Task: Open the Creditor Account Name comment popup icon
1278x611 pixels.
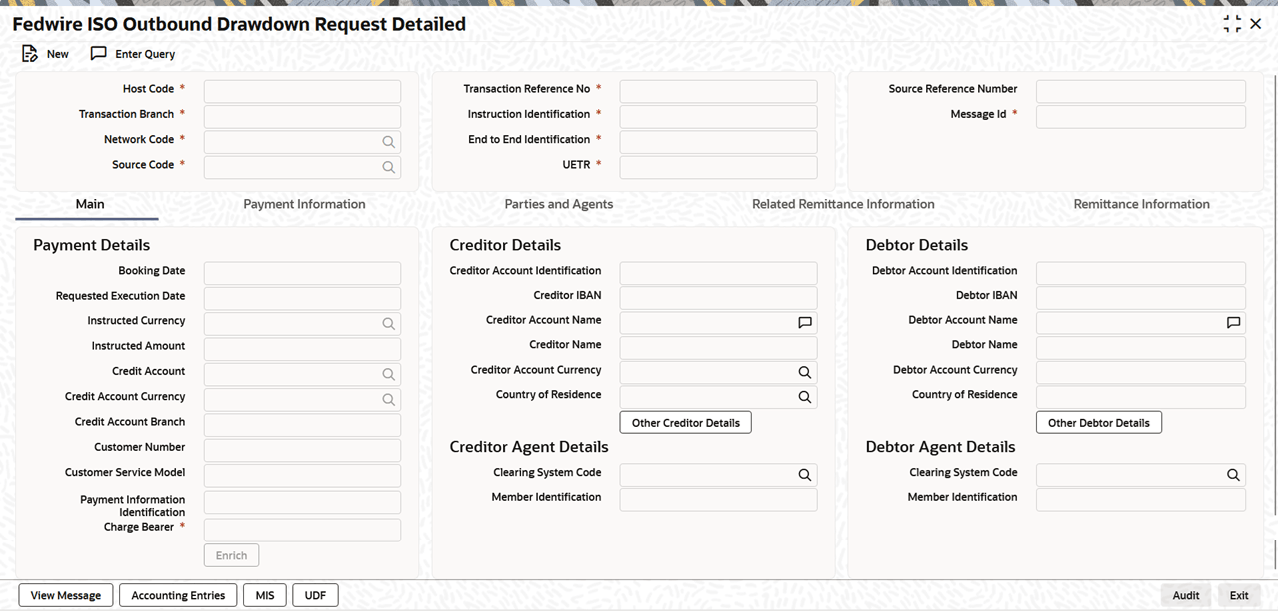Action: [805, 322]
